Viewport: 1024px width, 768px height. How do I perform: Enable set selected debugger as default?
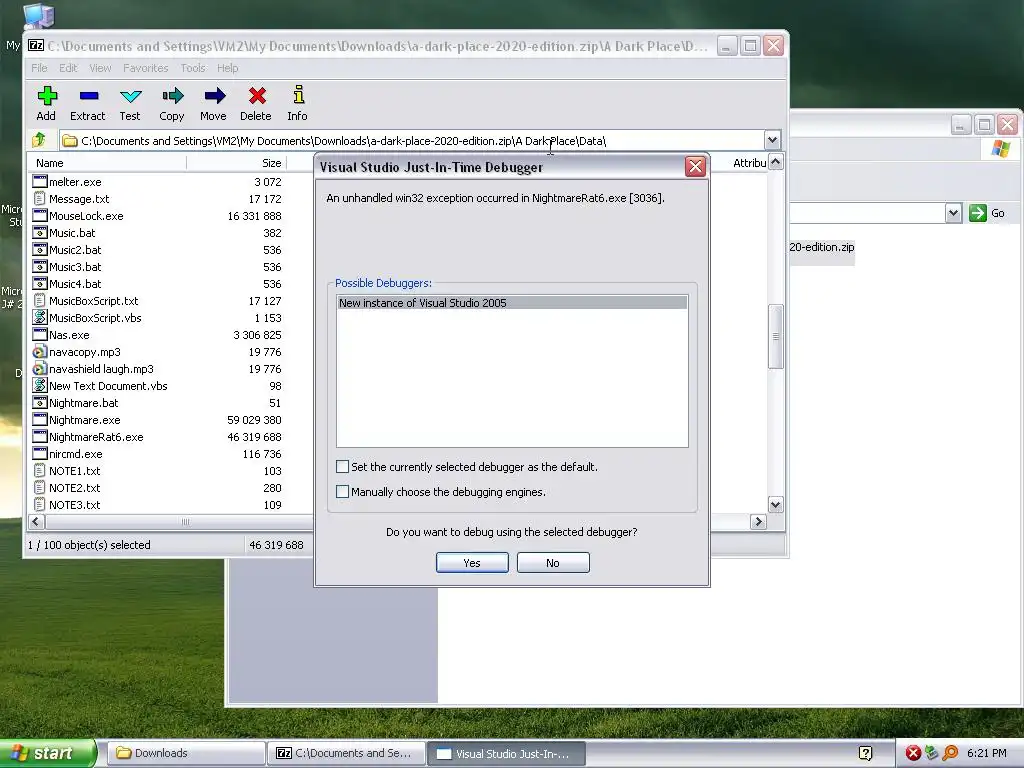click(x=342, y=466)
